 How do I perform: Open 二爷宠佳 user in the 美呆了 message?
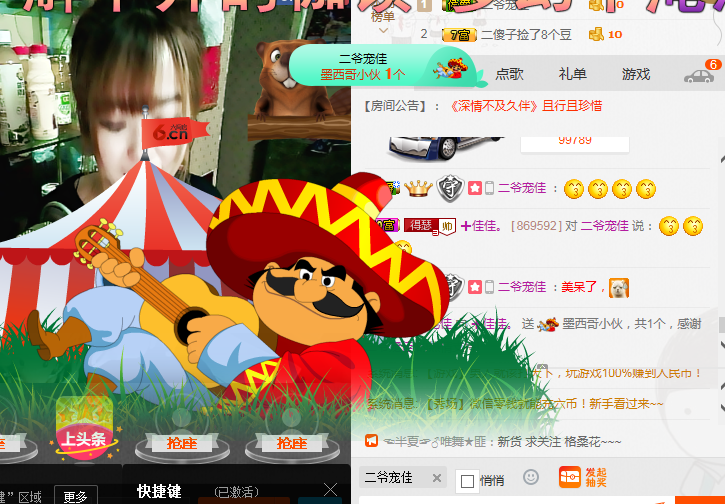[522, 287]
